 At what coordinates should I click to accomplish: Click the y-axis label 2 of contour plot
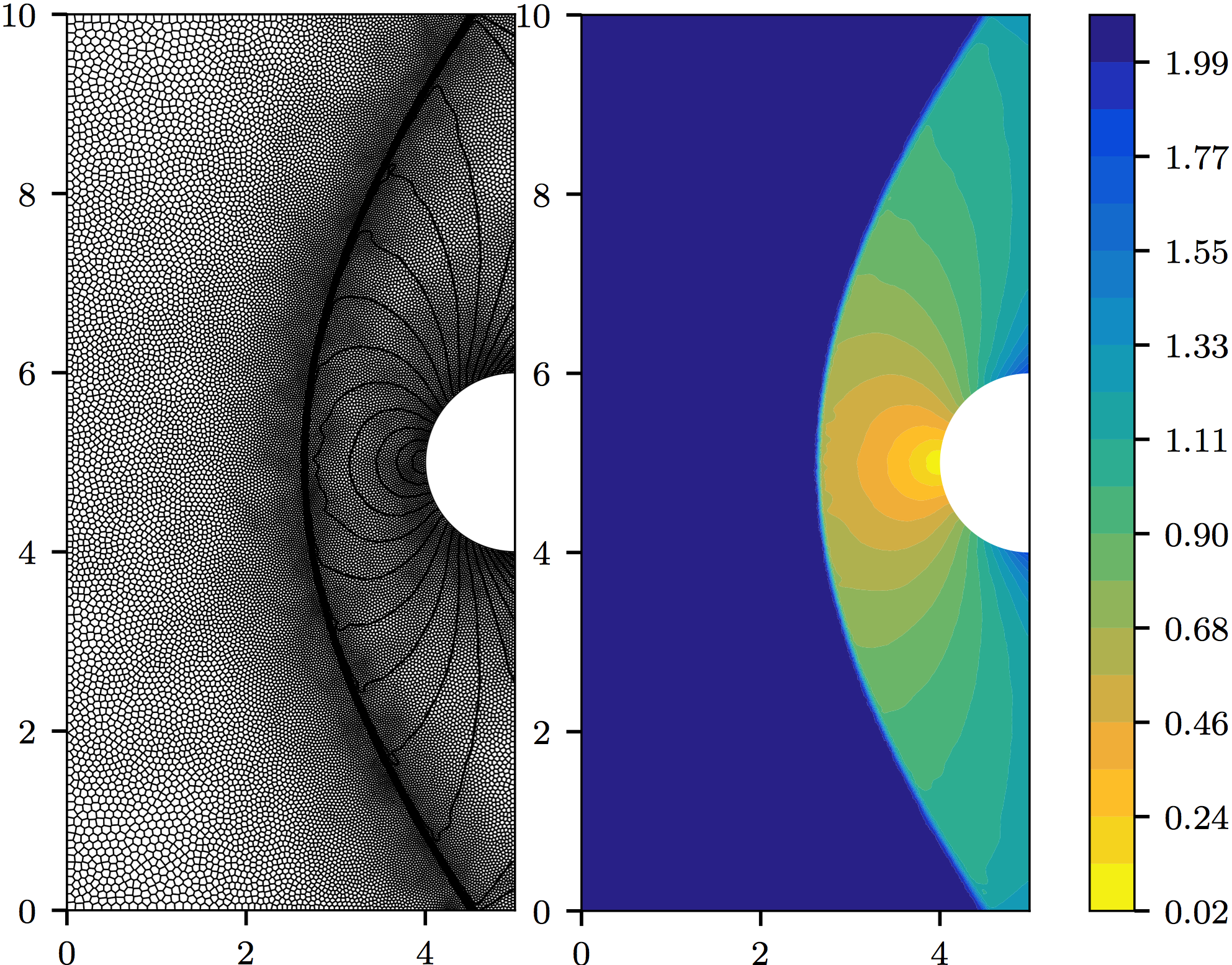click(542, 732)
